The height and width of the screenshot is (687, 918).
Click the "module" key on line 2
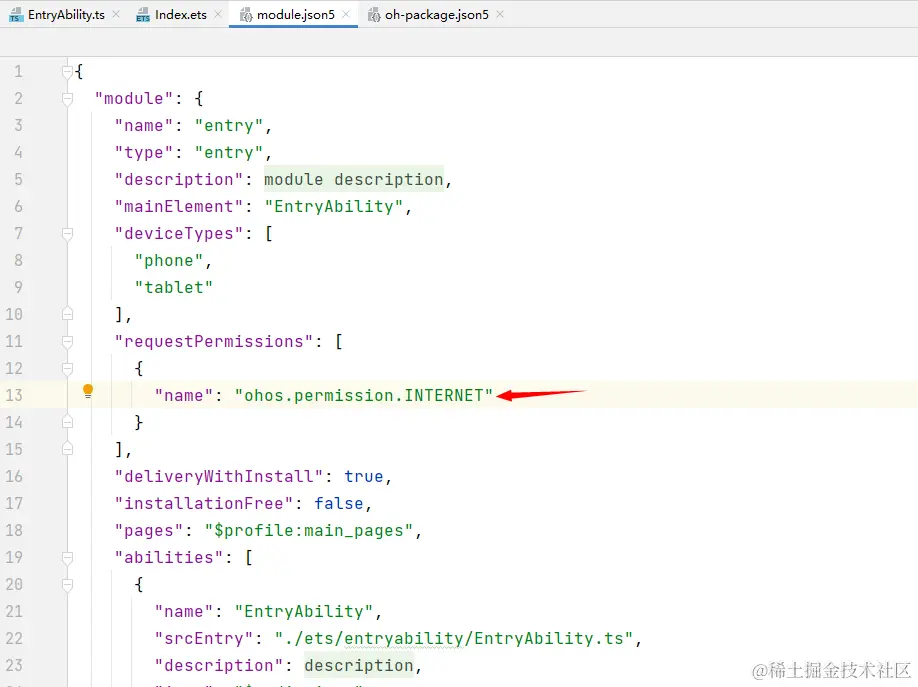134,98
